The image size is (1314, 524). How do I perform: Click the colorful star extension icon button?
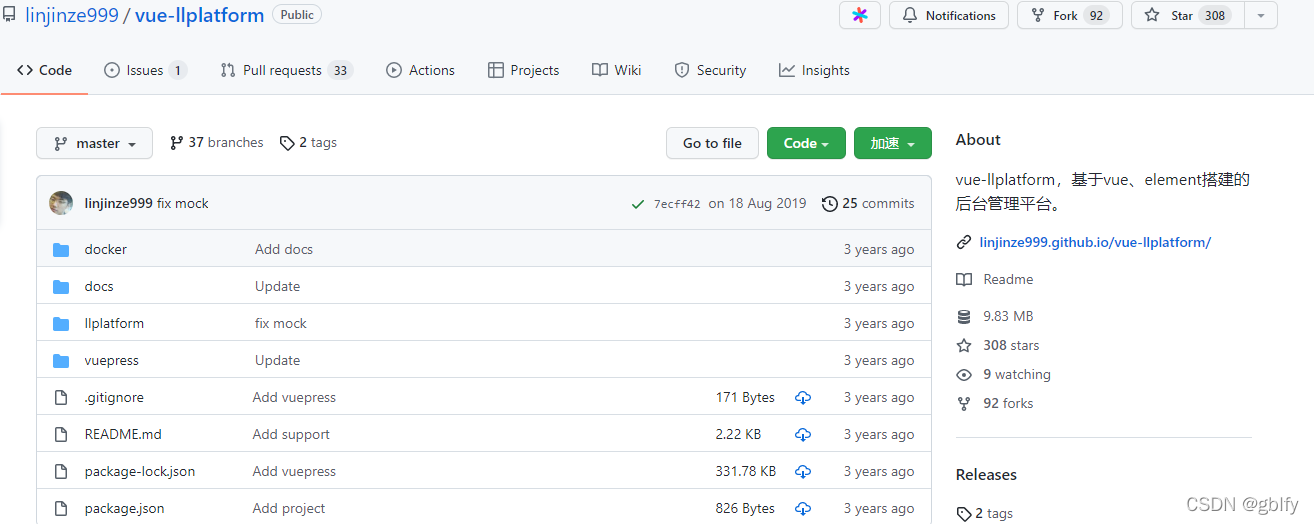860,15
